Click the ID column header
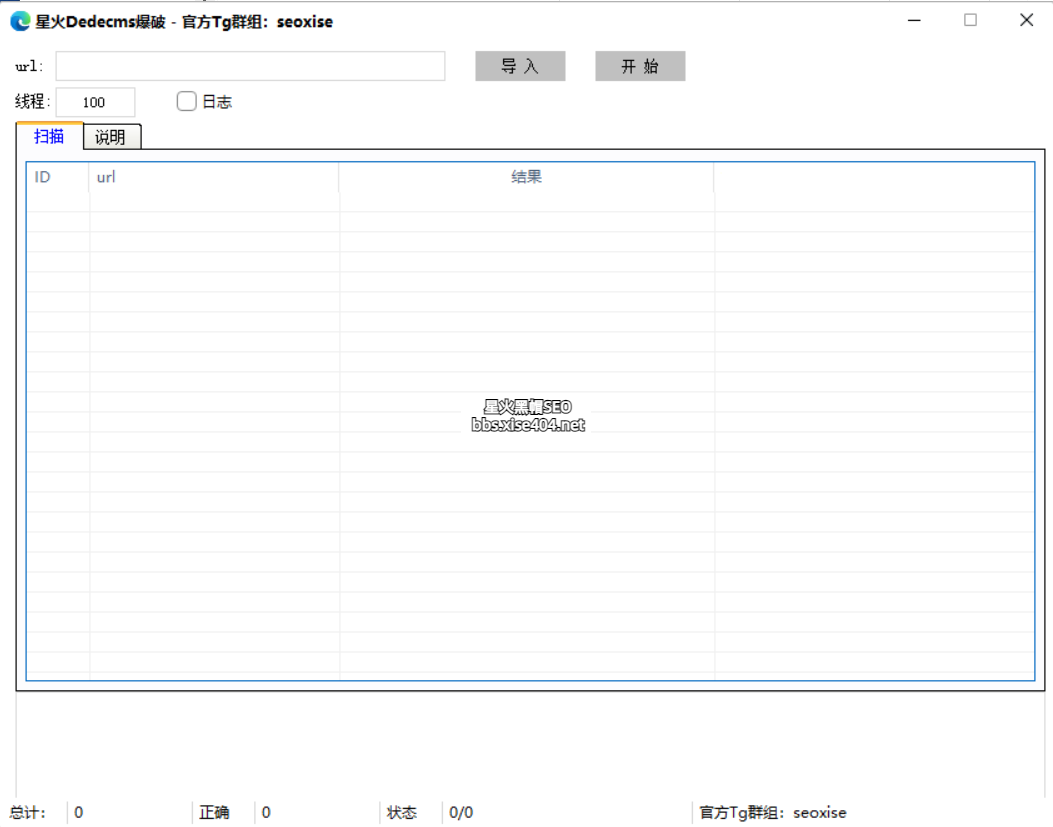 coord(58,177)
